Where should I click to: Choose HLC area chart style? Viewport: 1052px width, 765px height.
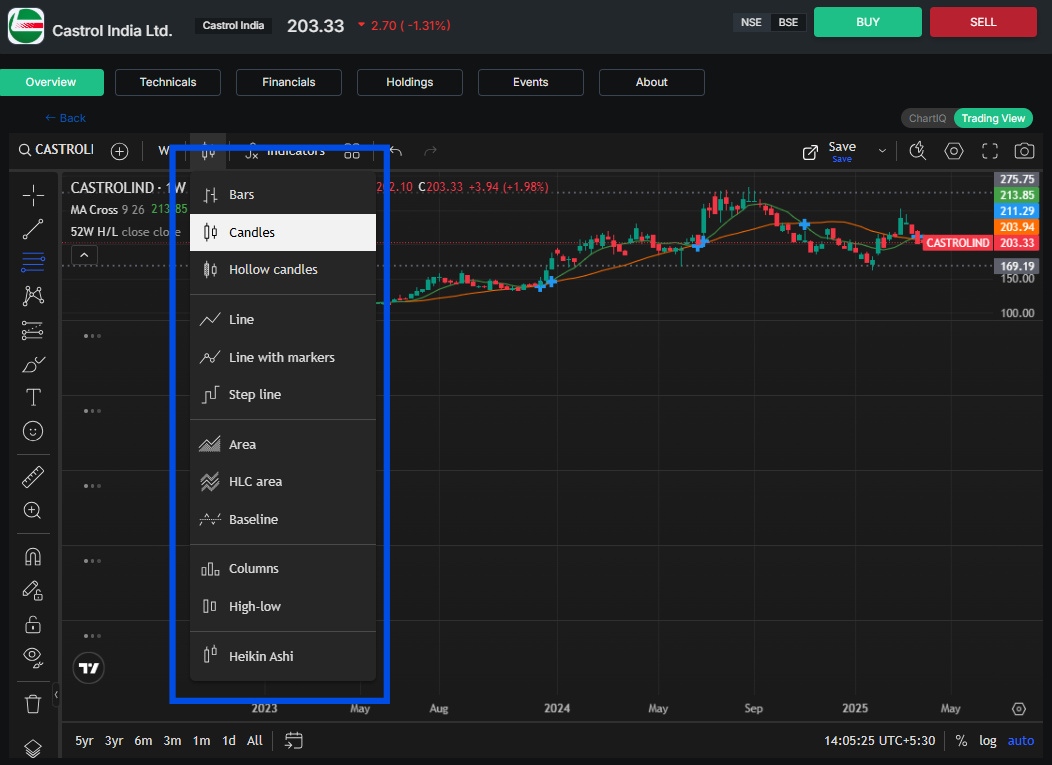pyautogui.click(x=282, y=482)
